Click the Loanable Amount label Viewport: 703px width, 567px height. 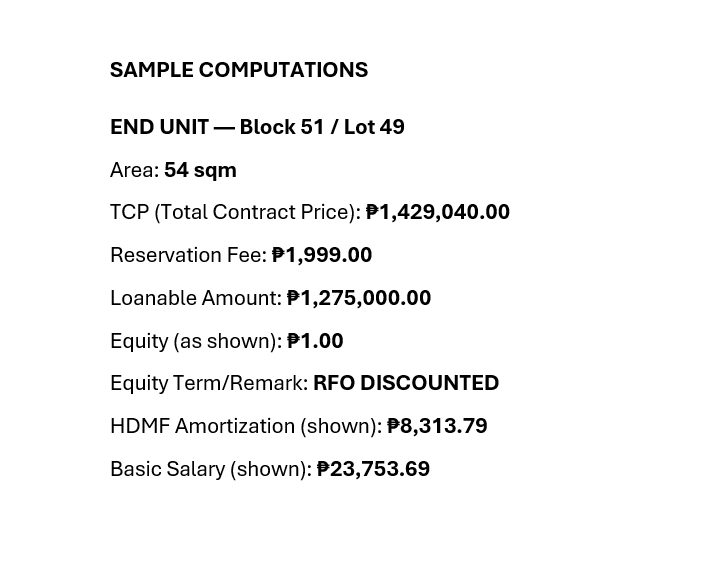click(196, 298)
